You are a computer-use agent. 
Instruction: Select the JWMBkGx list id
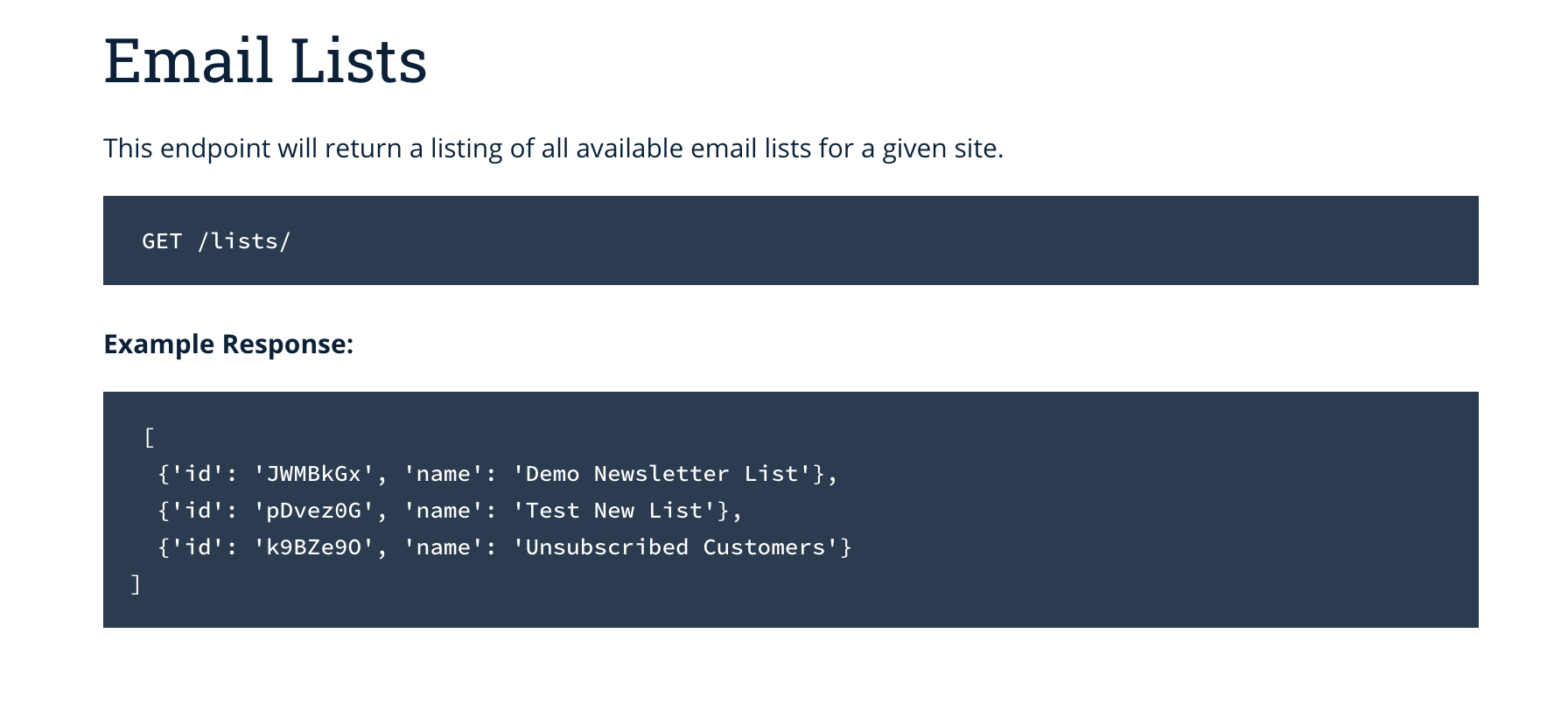[x=313, y=474]
